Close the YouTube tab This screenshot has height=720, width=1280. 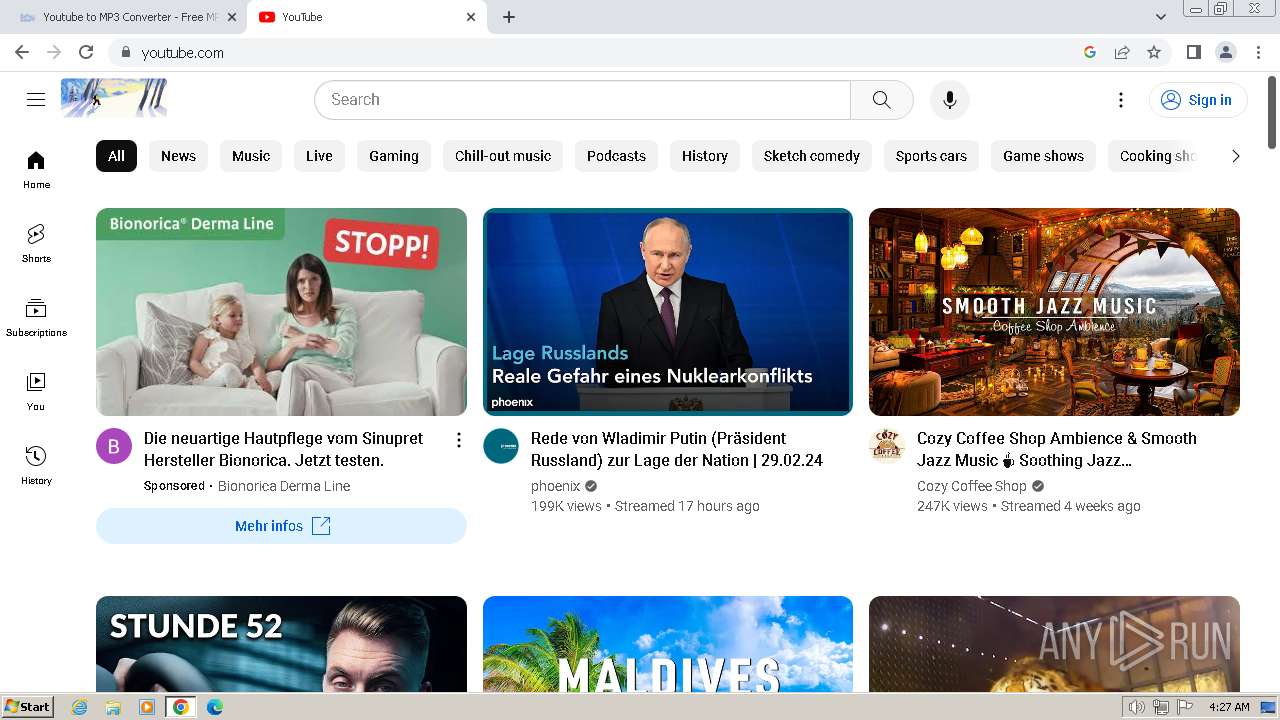coord(471,17)
